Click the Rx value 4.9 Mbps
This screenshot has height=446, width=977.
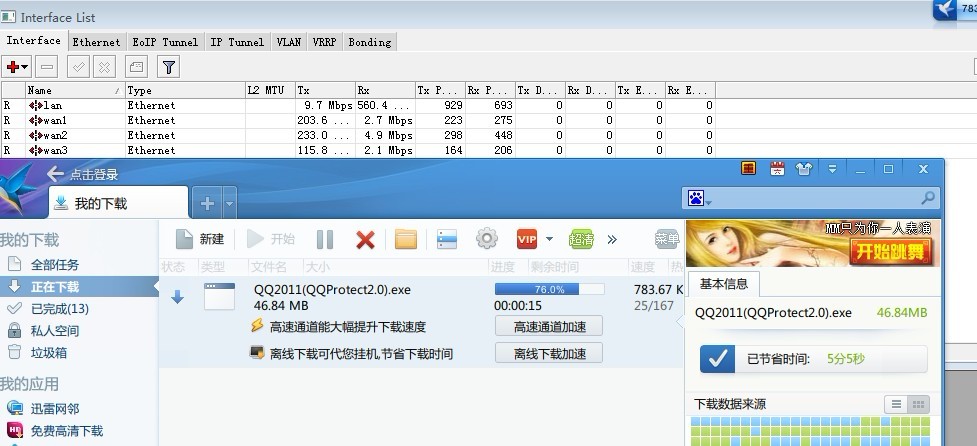point(388,136)
